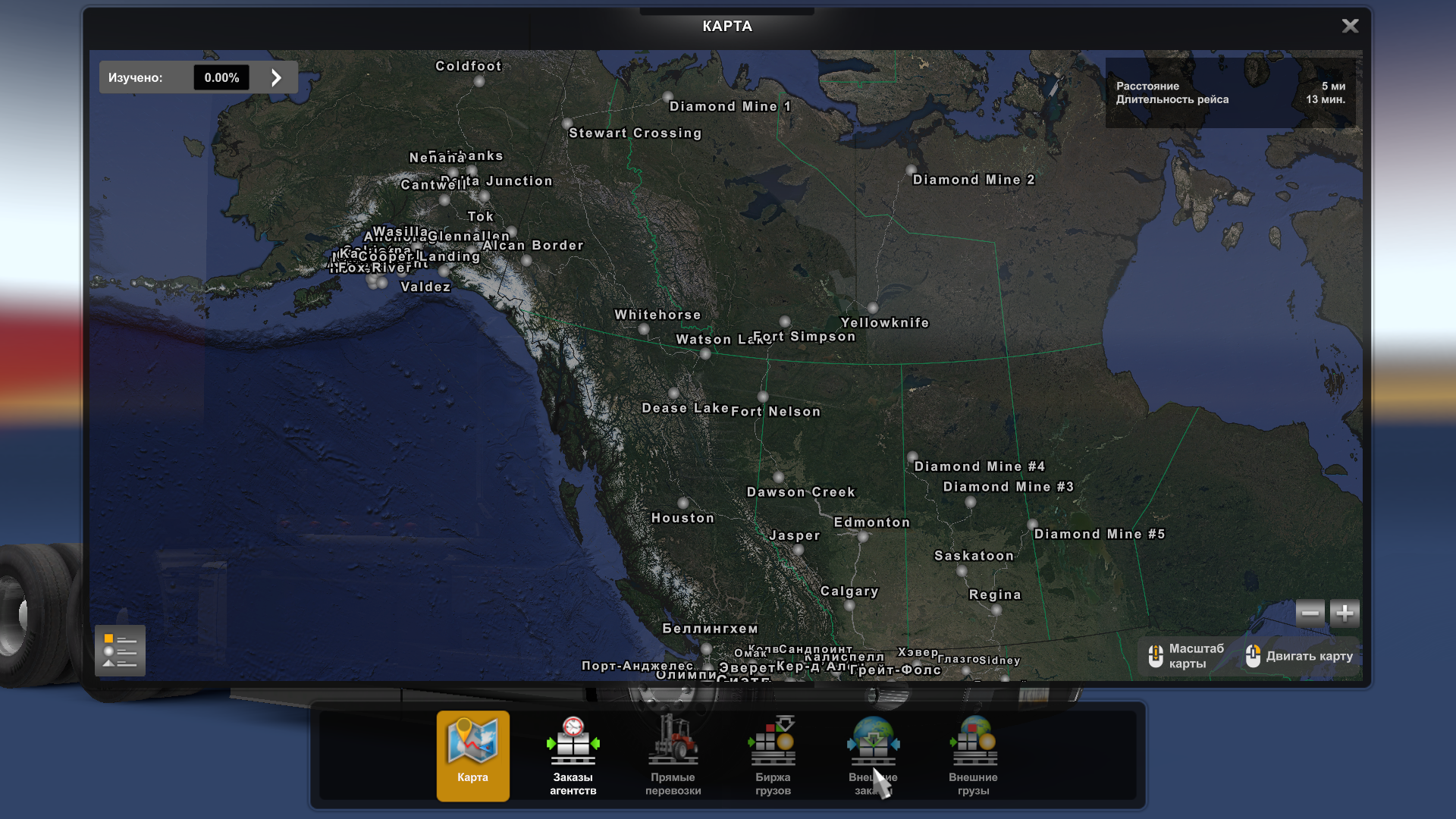Image resolution: width=1456 pixels, height=819 pixels.
Task: Click the Грейт-Фолс city label
Action: point(896,670)
